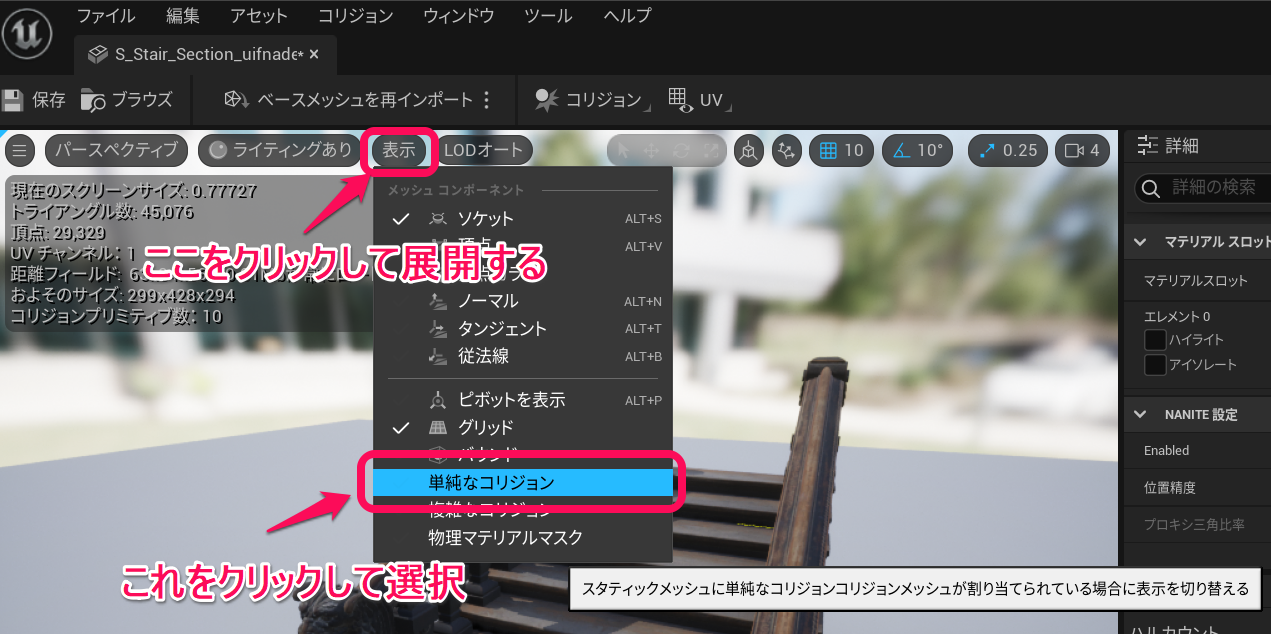The image size is (1271, 634).
Task: Click the 現在のスクリーンサイズ stat text
Action: tap(133, 190)
